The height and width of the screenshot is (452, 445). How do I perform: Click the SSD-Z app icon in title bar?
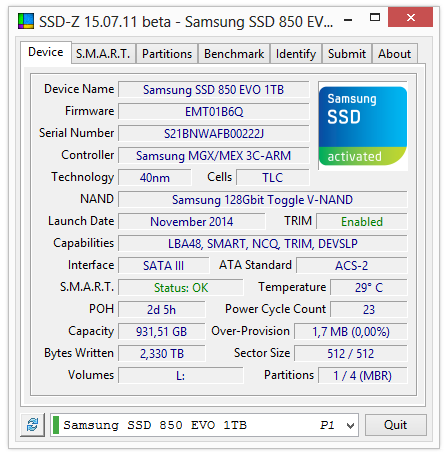click(x=26, y=21)
